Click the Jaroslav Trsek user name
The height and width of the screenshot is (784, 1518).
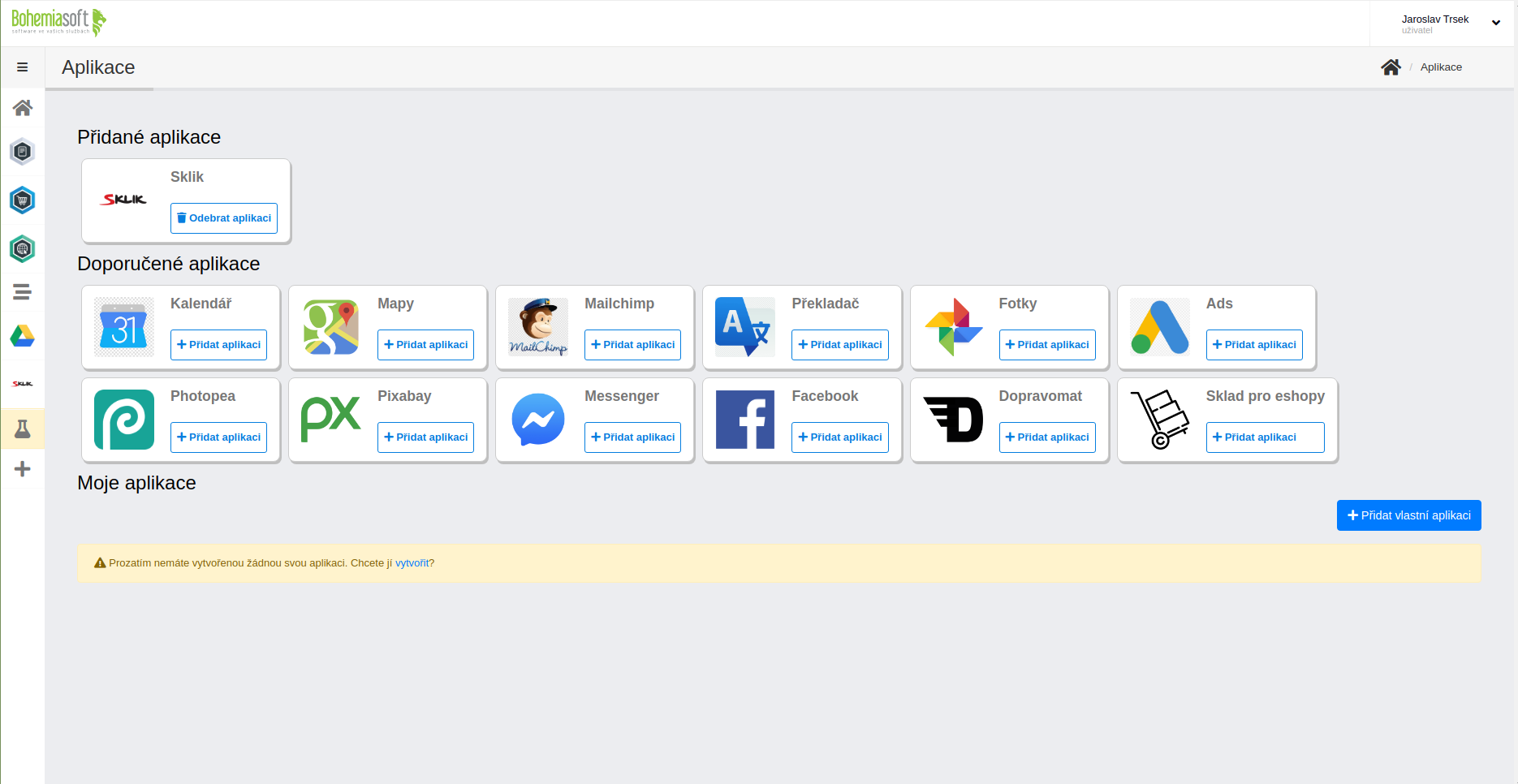pos(1435,19)
